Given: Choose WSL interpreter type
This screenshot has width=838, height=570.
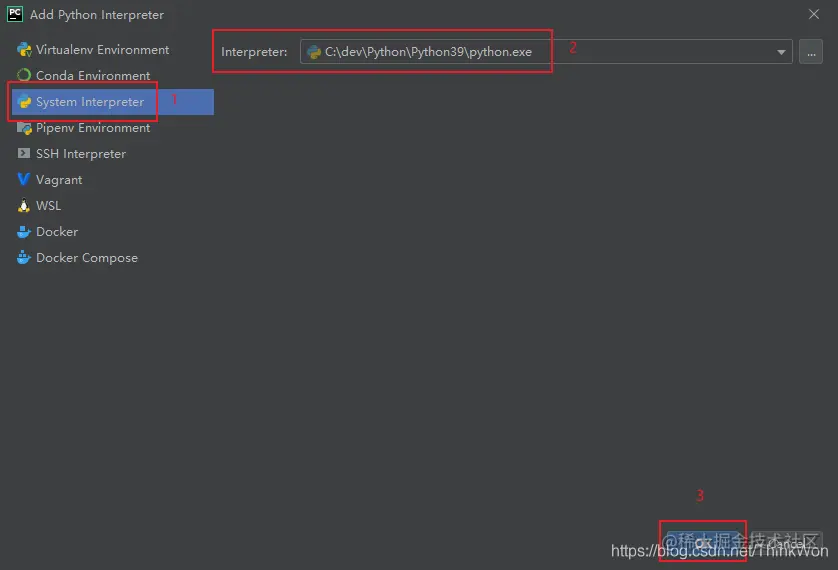Looking at the screenshot, I should tap(112, 205).
